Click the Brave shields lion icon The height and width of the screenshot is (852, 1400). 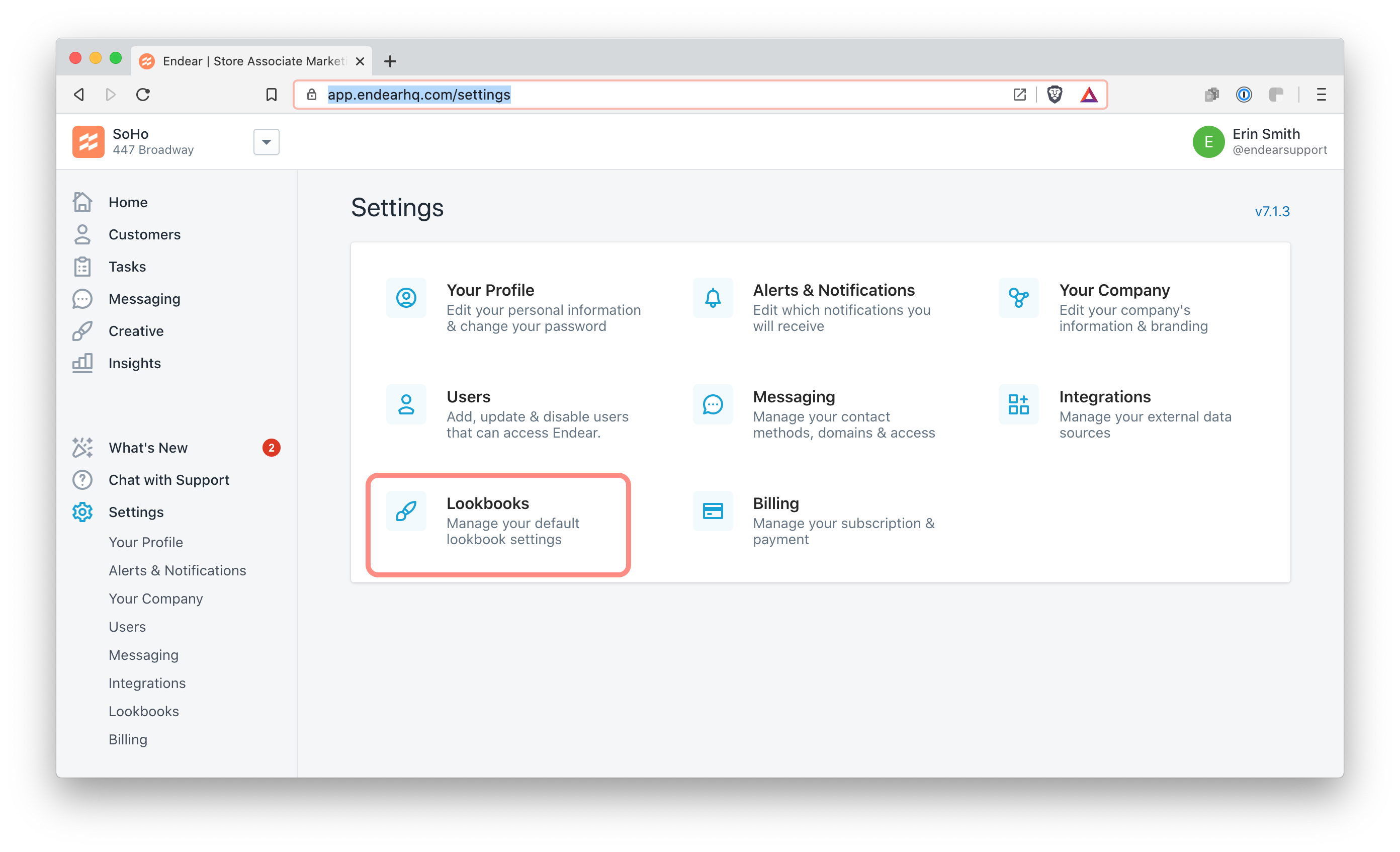point(1055,95)
